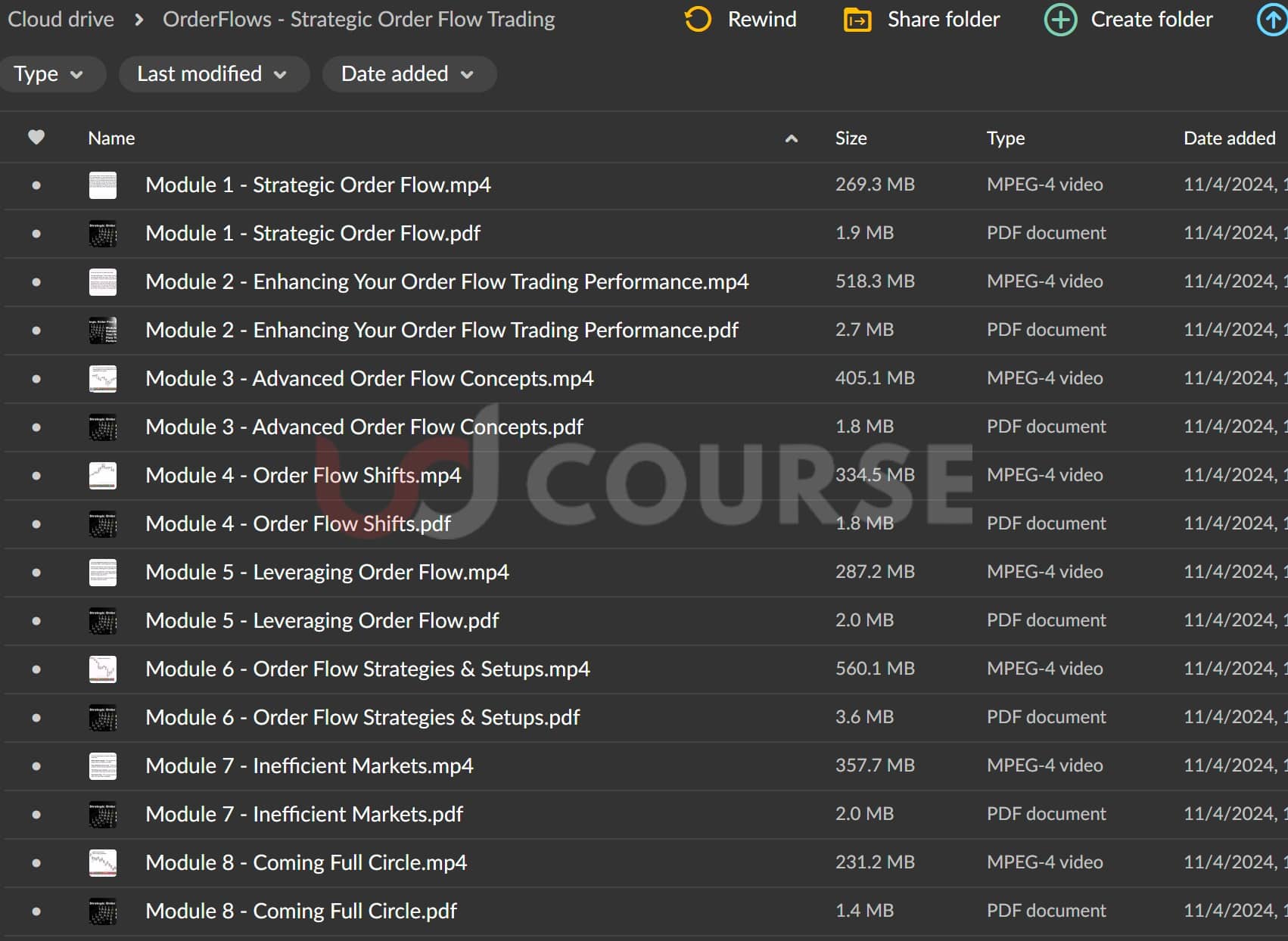The width and height of the screenshot is (1288, 941).
Task: Toggle favorite dot for Module 2 mp4
Action: [36, 282]
